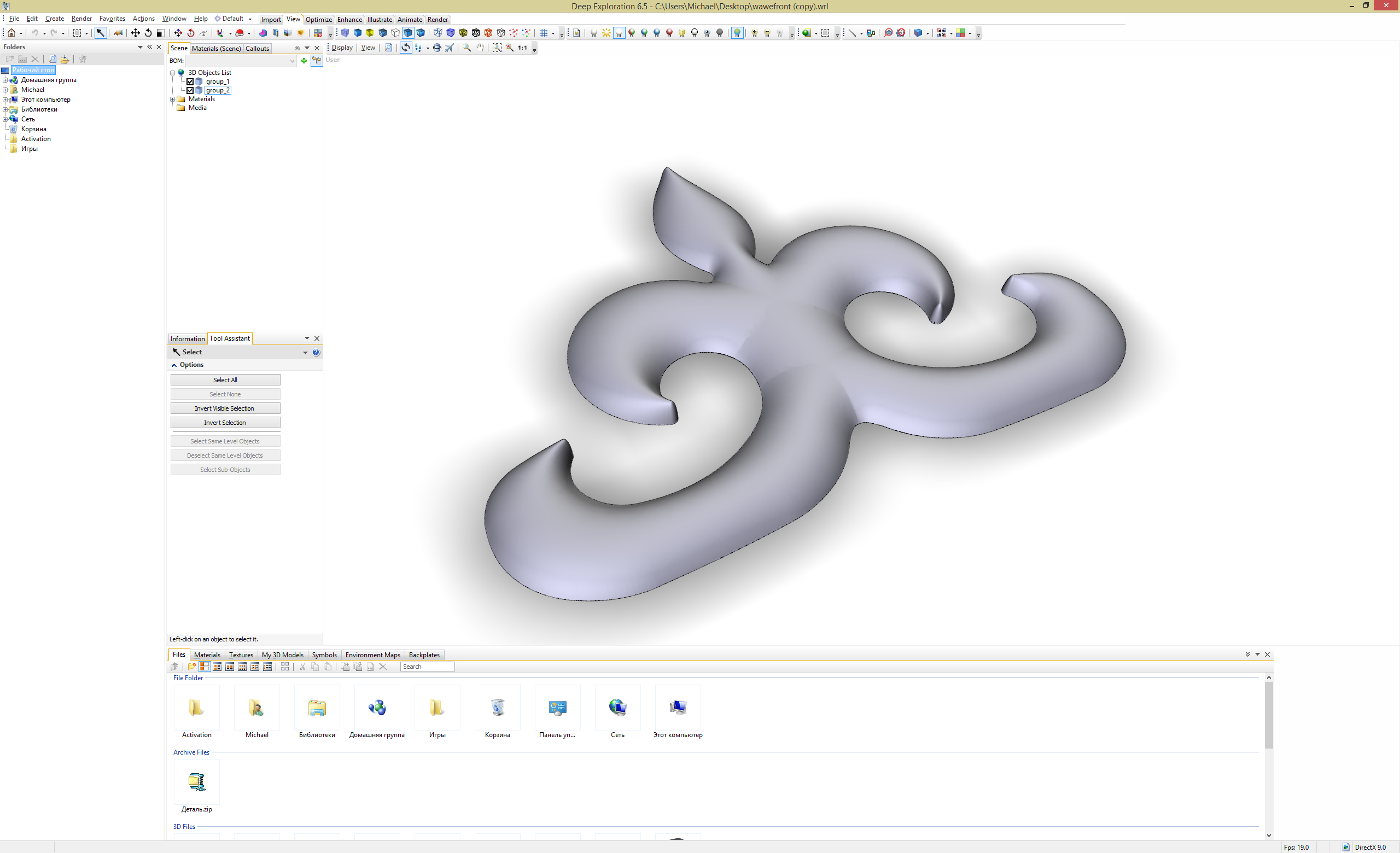Screen dimensions: 1400x853
Task: Uncheck the group_1 visibility checkbox
Action: [x=190, y=81]
